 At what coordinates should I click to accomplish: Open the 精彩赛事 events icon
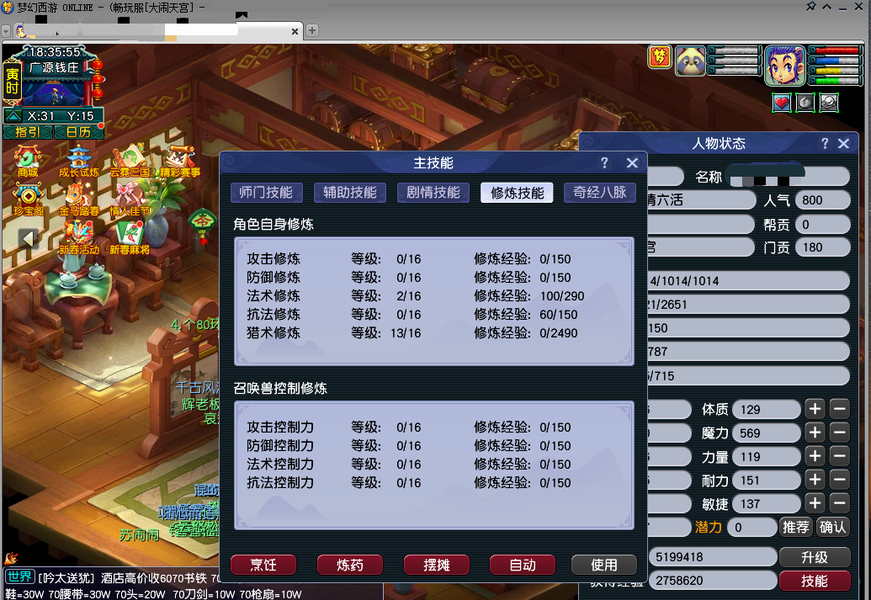179,161
